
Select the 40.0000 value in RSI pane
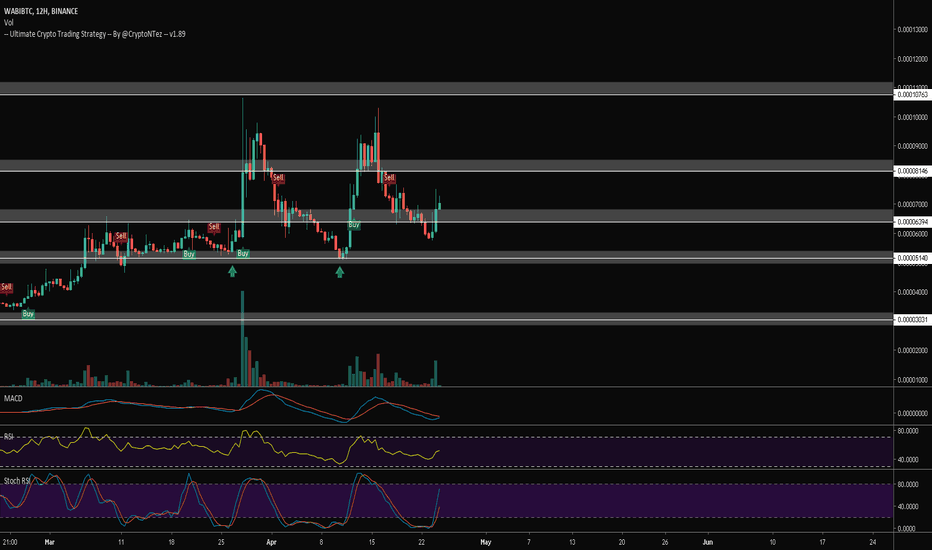[908, 460]
